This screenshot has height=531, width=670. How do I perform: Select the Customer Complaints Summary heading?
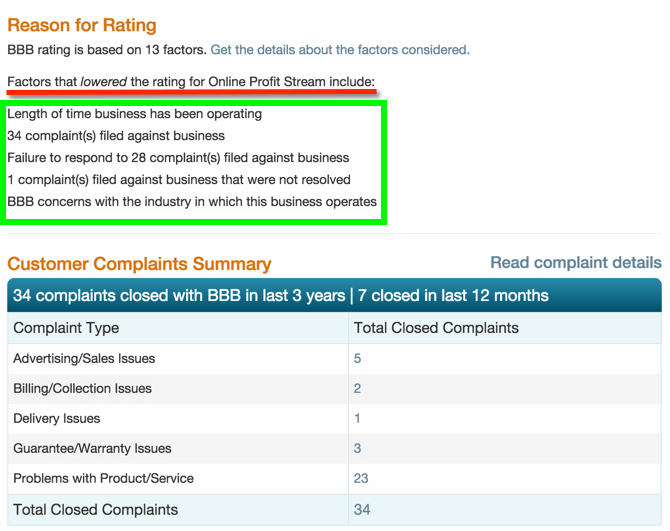[139, 264]
